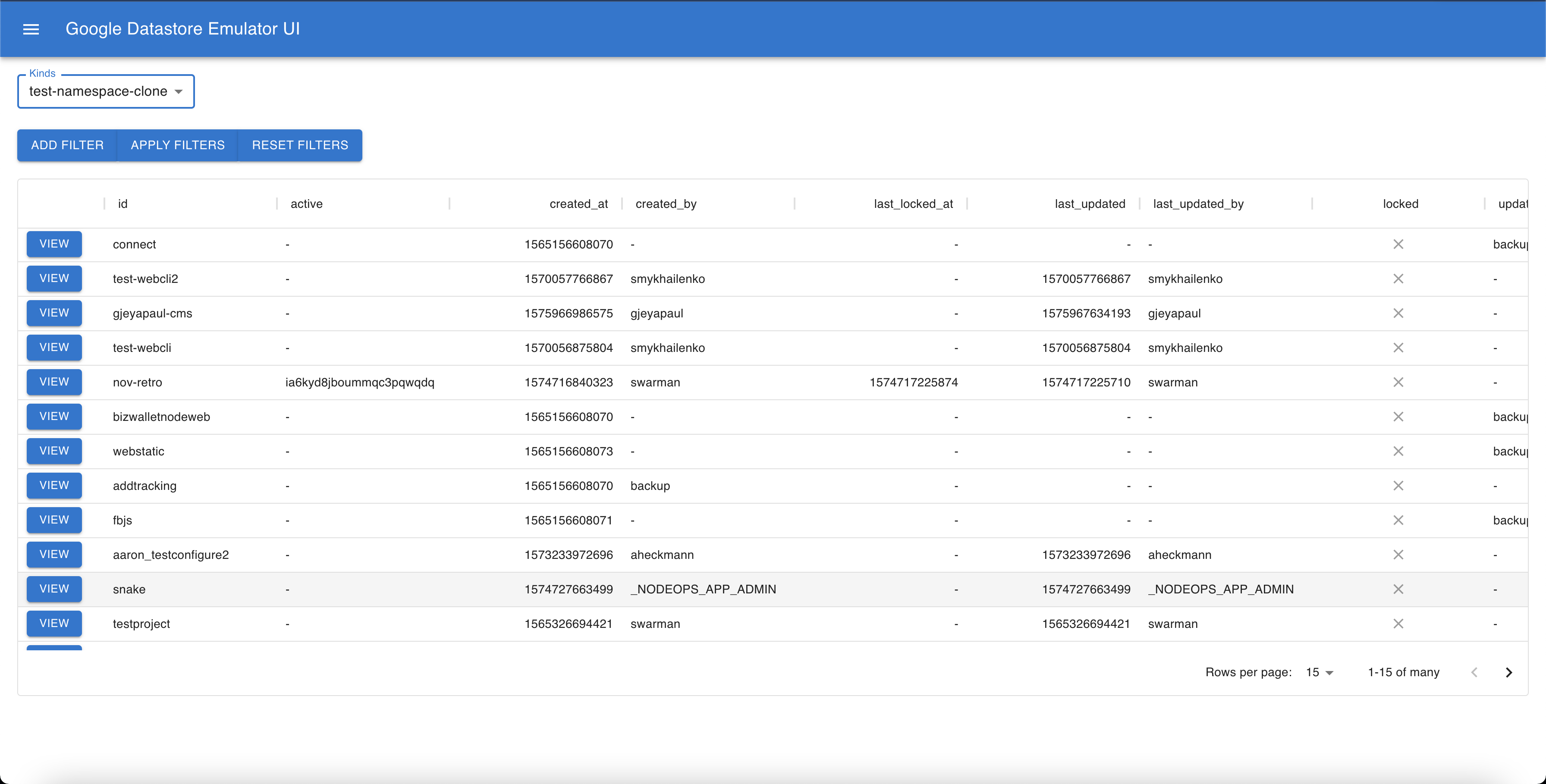Sort by the id column header

tap(123, 204)
